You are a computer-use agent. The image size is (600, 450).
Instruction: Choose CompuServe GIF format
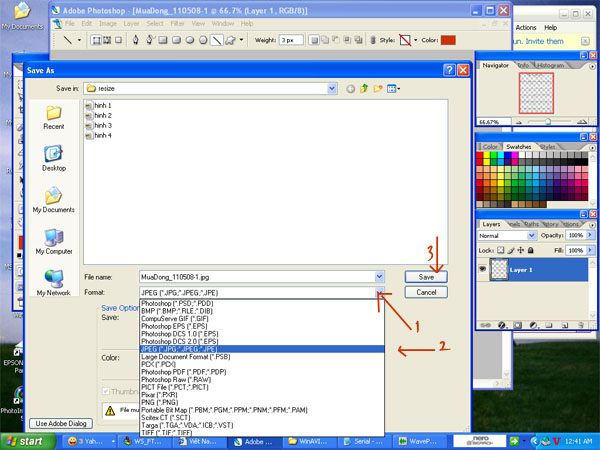point(262,319)
